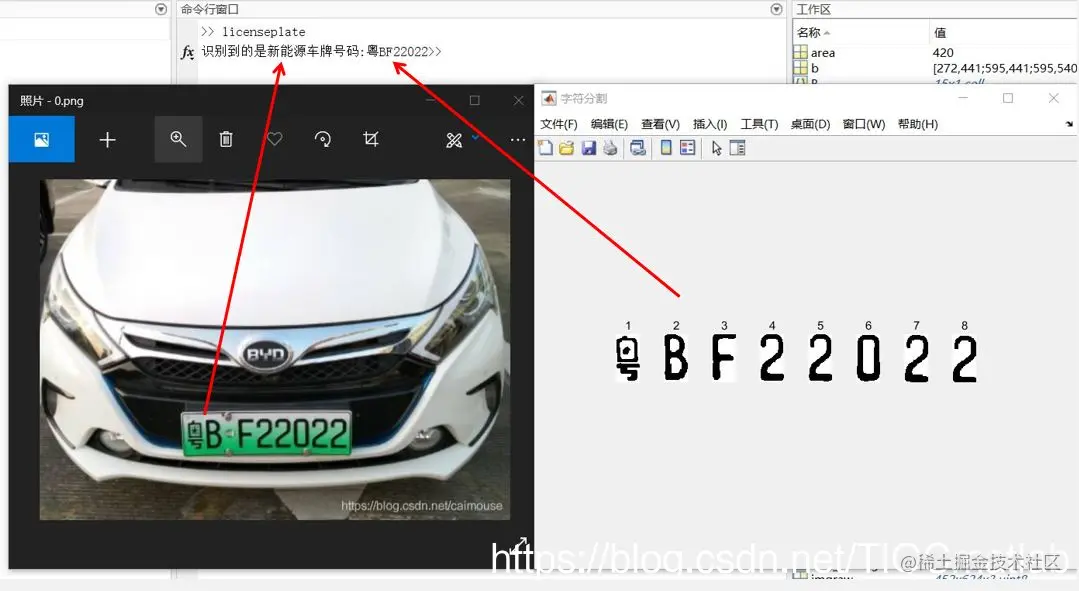Insert a colorbar via toolbar icon
1079x591 pixels.
666,148
